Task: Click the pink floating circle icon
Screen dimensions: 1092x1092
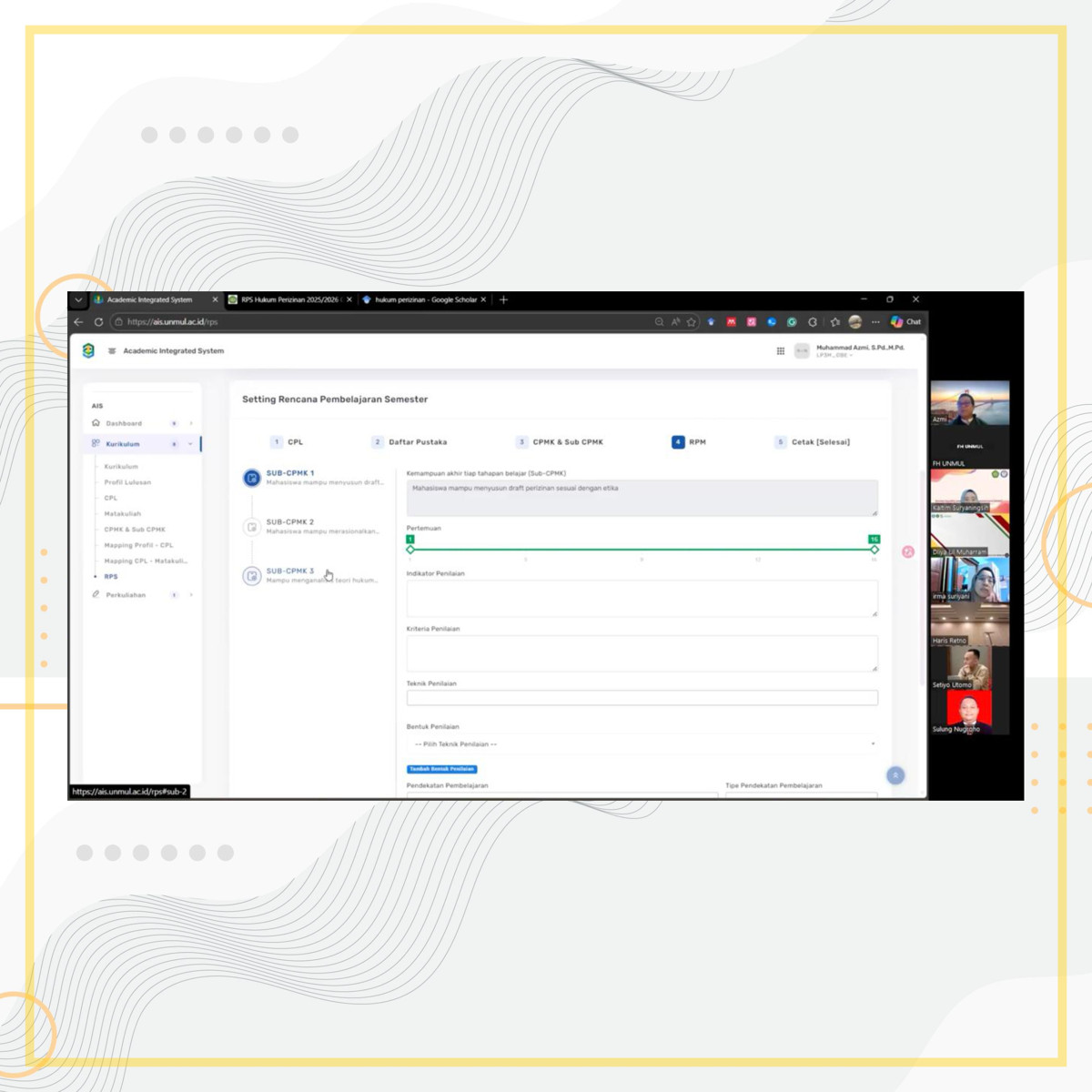Action: point(907,551)
